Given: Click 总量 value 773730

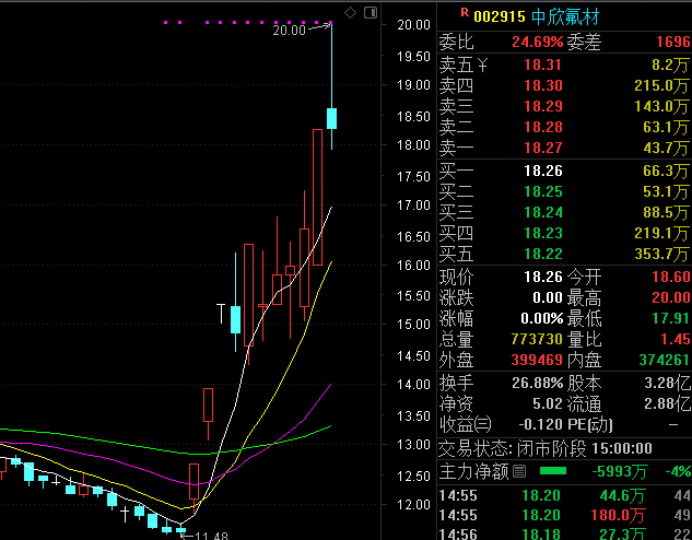Looking at the screenshot, I should pos(537,339).
